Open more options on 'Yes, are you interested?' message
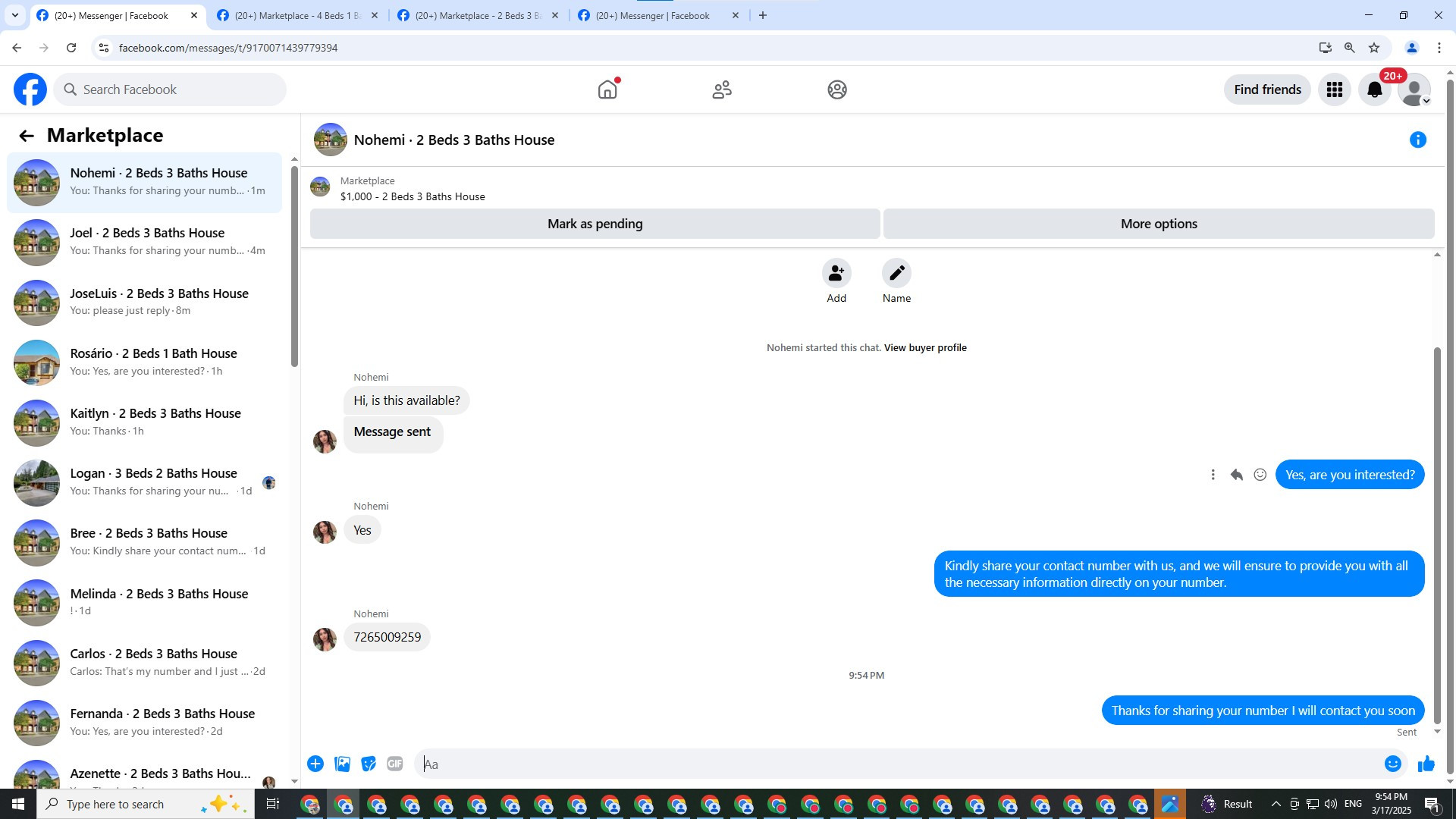 [x=1213, y=475]
